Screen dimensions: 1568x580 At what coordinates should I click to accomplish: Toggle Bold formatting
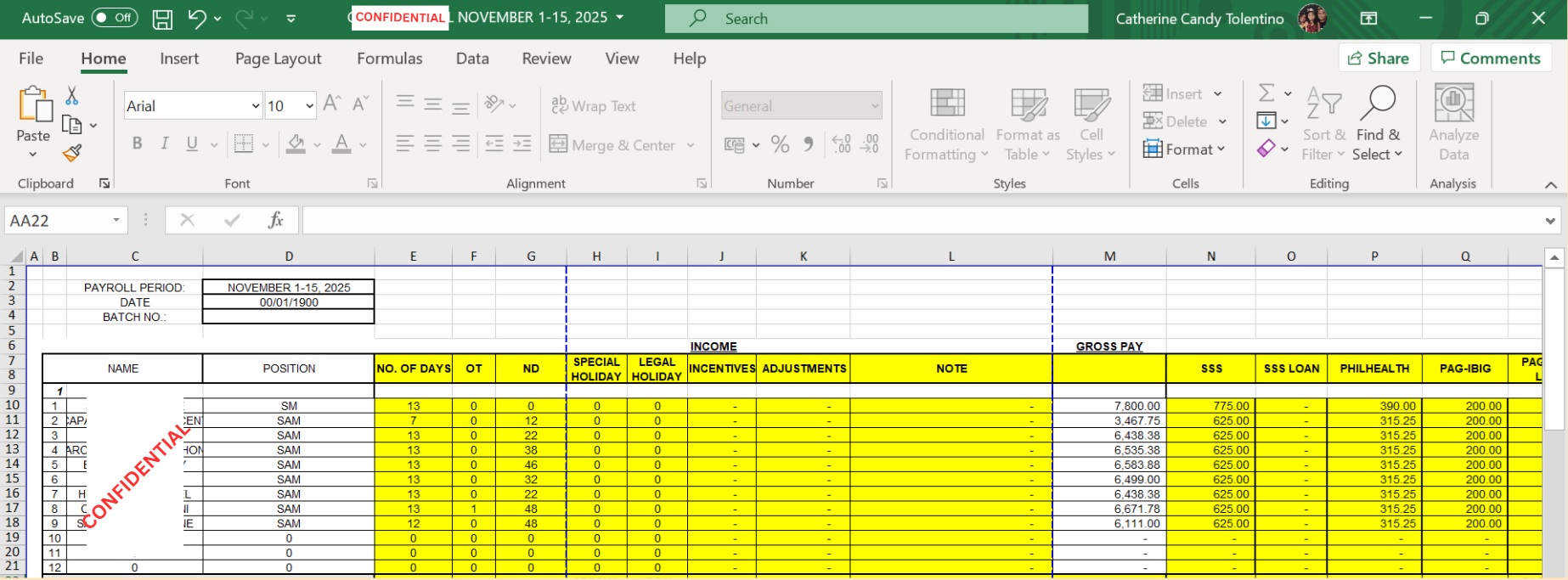(x=137, y=144)
